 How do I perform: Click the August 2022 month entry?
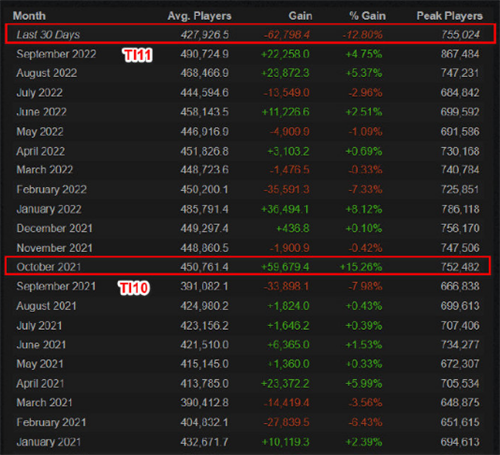click(x=47, y=73)
